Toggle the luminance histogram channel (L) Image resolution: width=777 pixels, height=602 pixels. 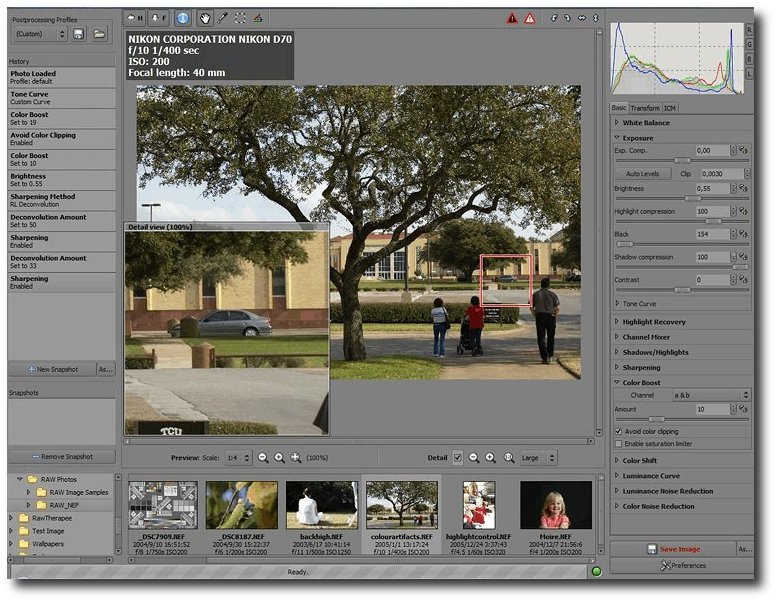pos(749,73)
